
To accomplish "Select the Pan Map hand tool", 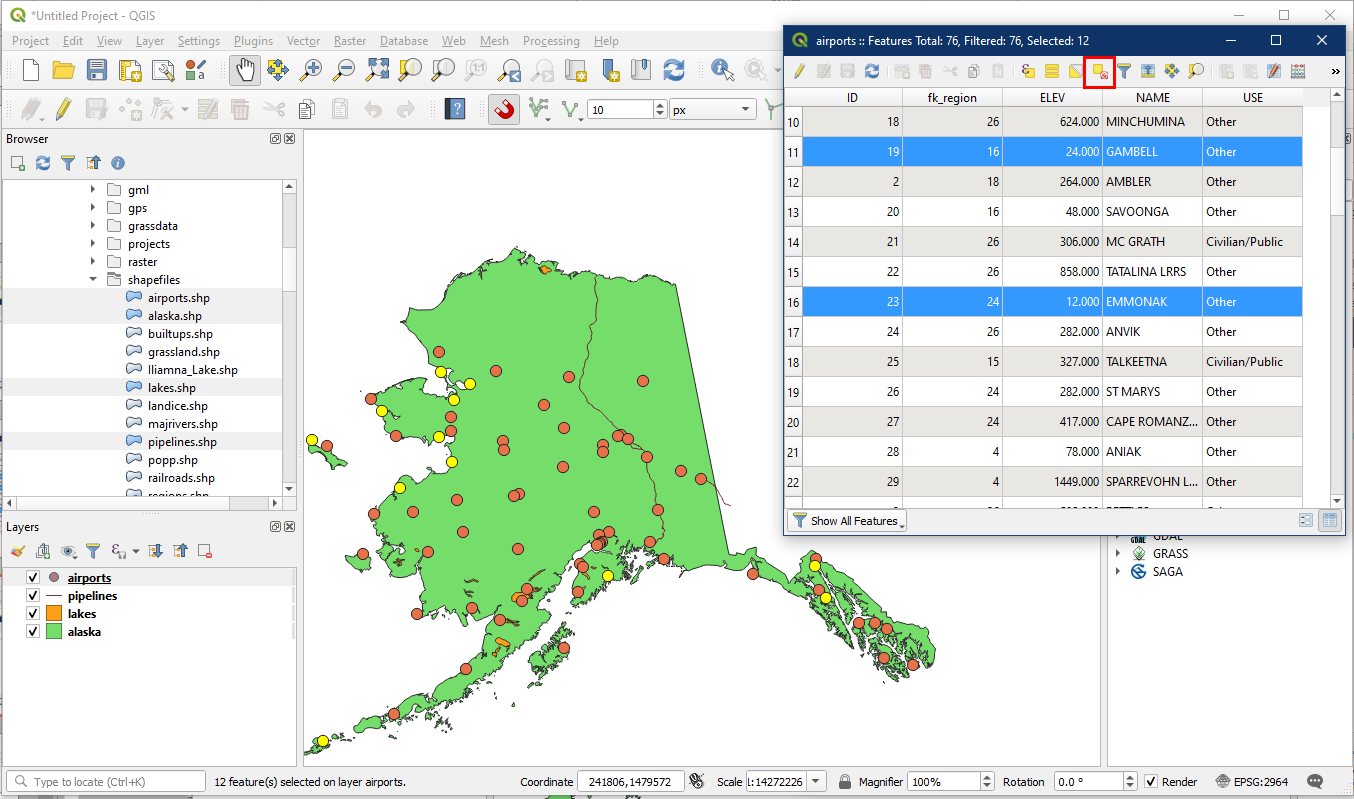I will (x=245, y=70).
